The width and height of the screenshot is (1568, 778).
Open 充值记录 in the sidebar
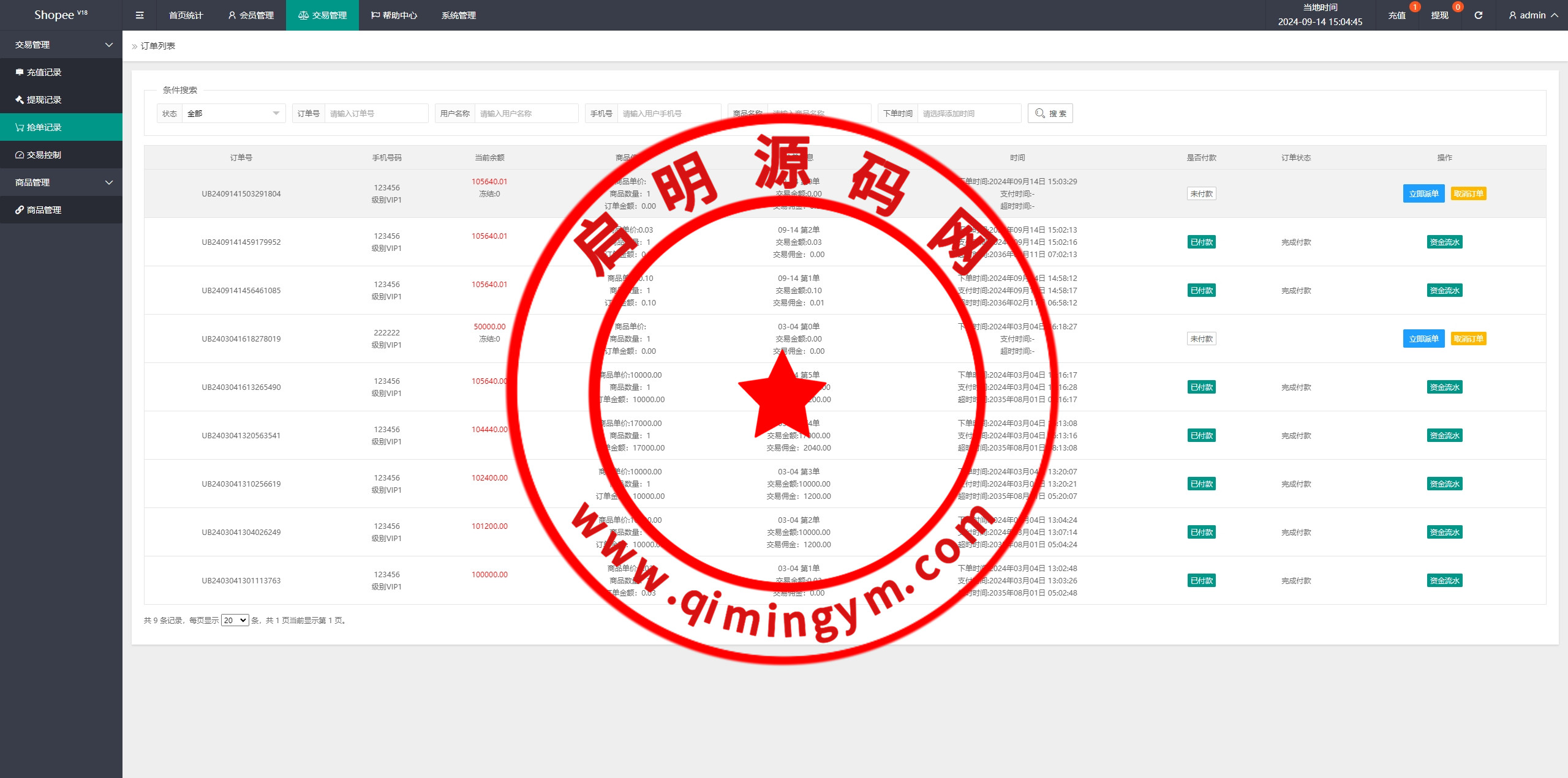[x=44, y=72]
